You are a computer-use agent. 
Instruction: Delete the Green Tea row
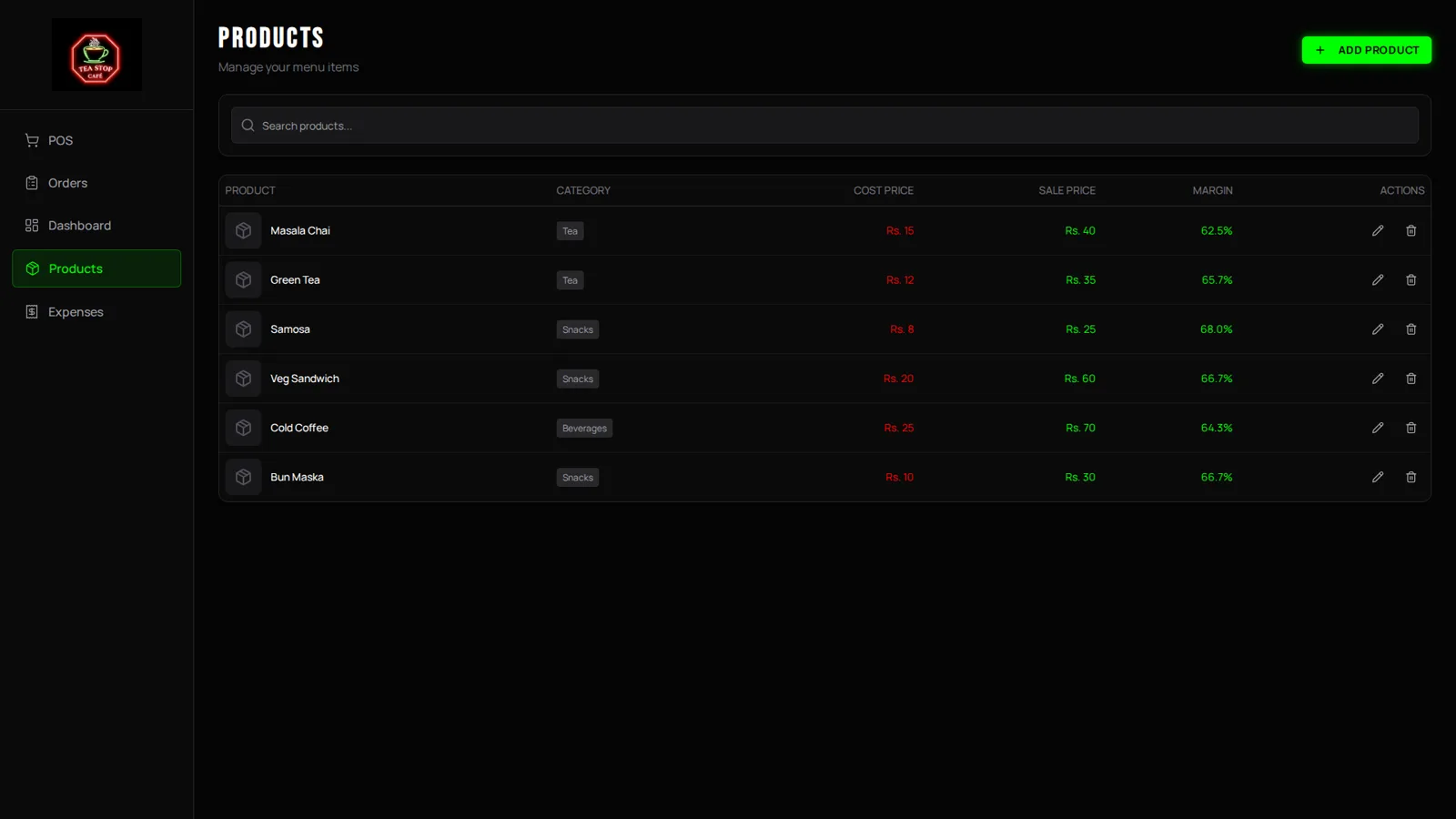[x=1411, y=280]
